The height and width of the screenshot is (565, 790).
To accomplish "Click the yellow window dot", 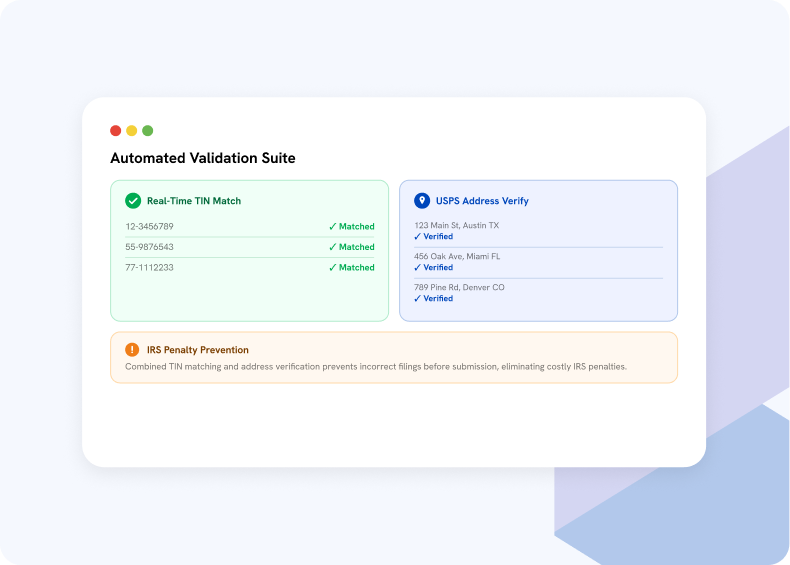I will click(x=131, y=131).
